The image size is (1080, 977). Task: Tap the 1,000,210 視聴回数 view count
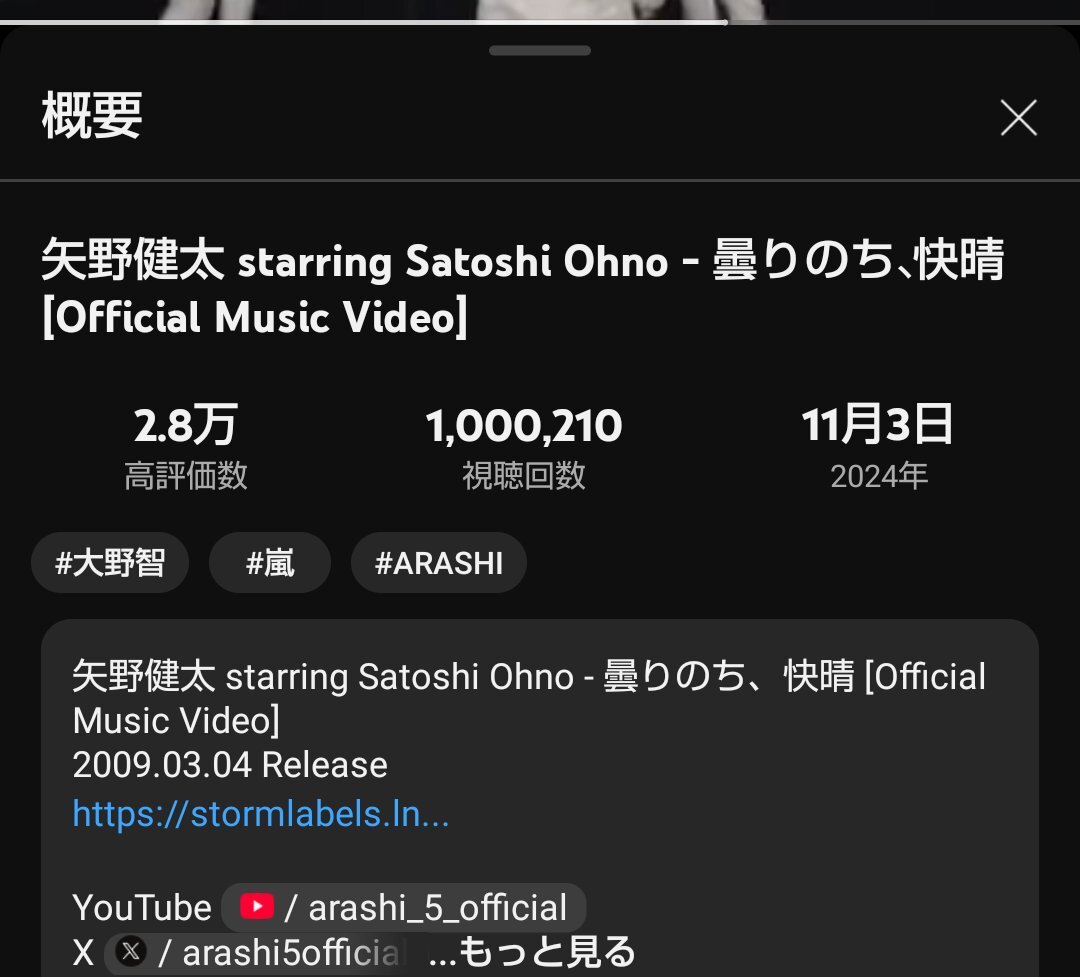(x=523, y=446)
